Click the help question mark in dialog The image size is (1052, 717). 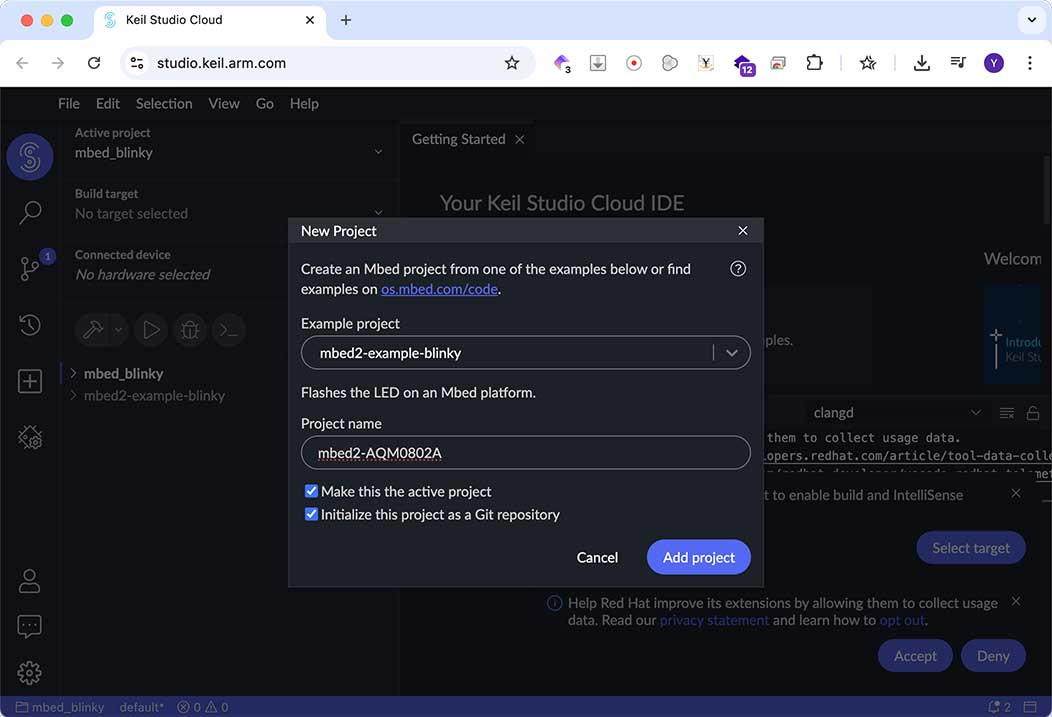coord(737,269)
